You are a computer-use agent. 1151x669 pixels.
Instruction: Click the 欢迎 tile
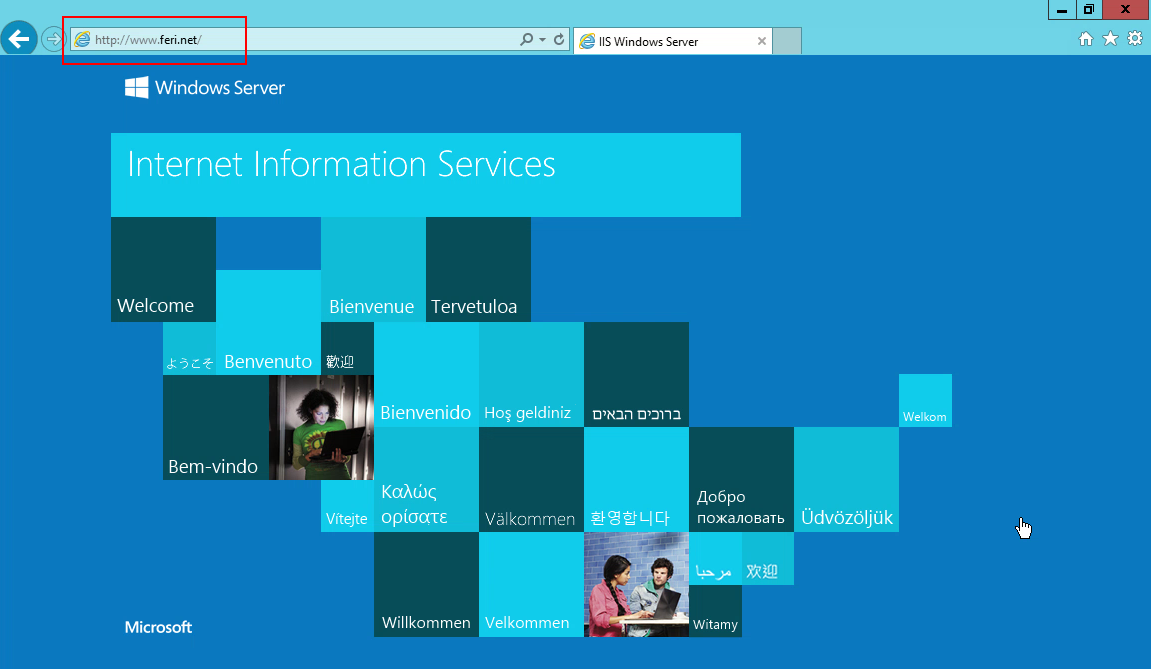click(x=767, y=559)
